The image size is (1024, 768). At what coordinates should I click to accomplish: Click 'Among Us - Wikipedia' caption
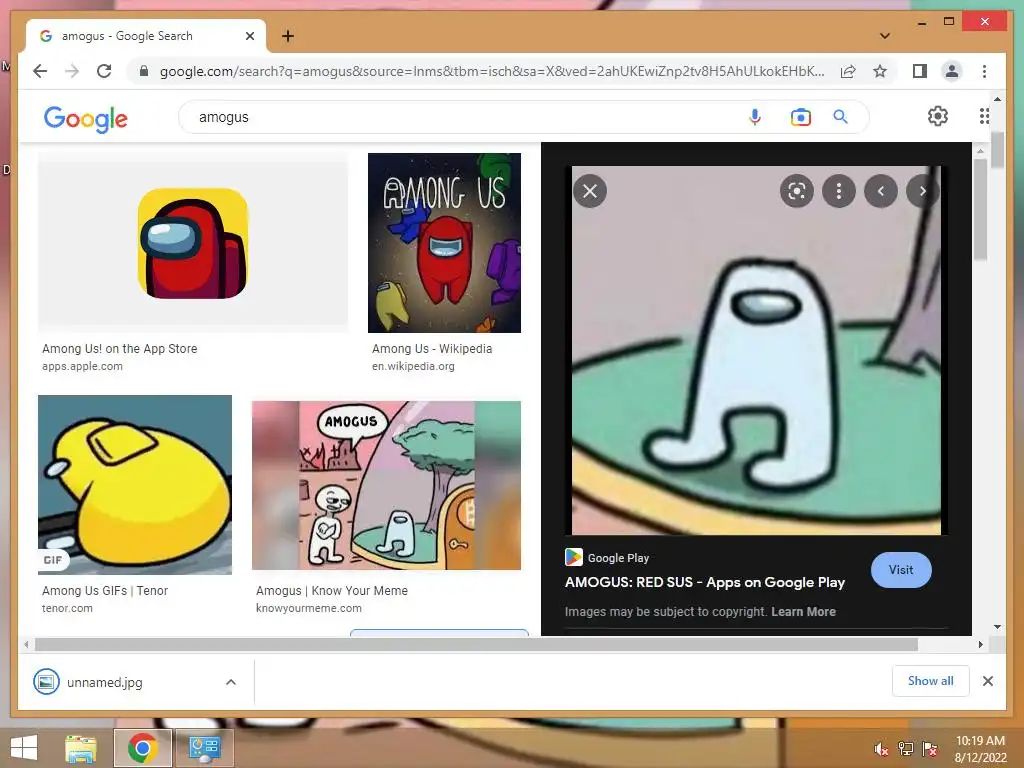tap(432, 349)
